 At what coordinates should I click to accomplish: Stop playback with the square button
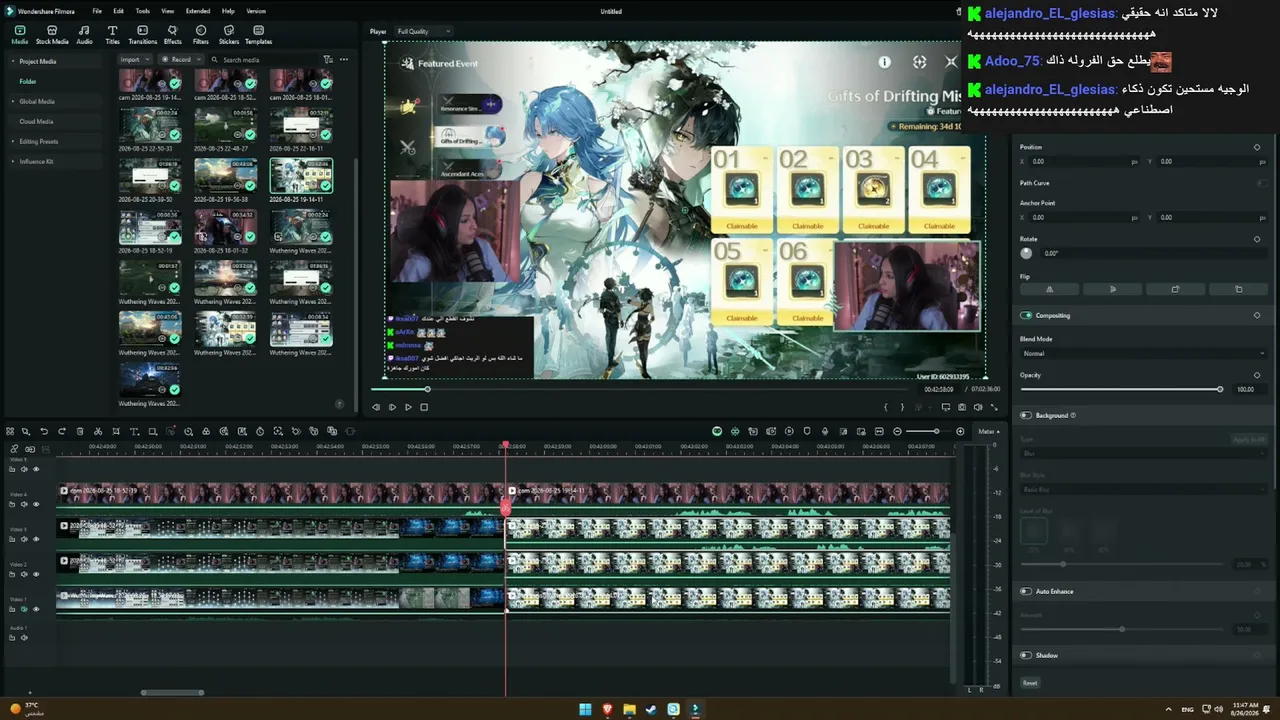coord(424,407)
